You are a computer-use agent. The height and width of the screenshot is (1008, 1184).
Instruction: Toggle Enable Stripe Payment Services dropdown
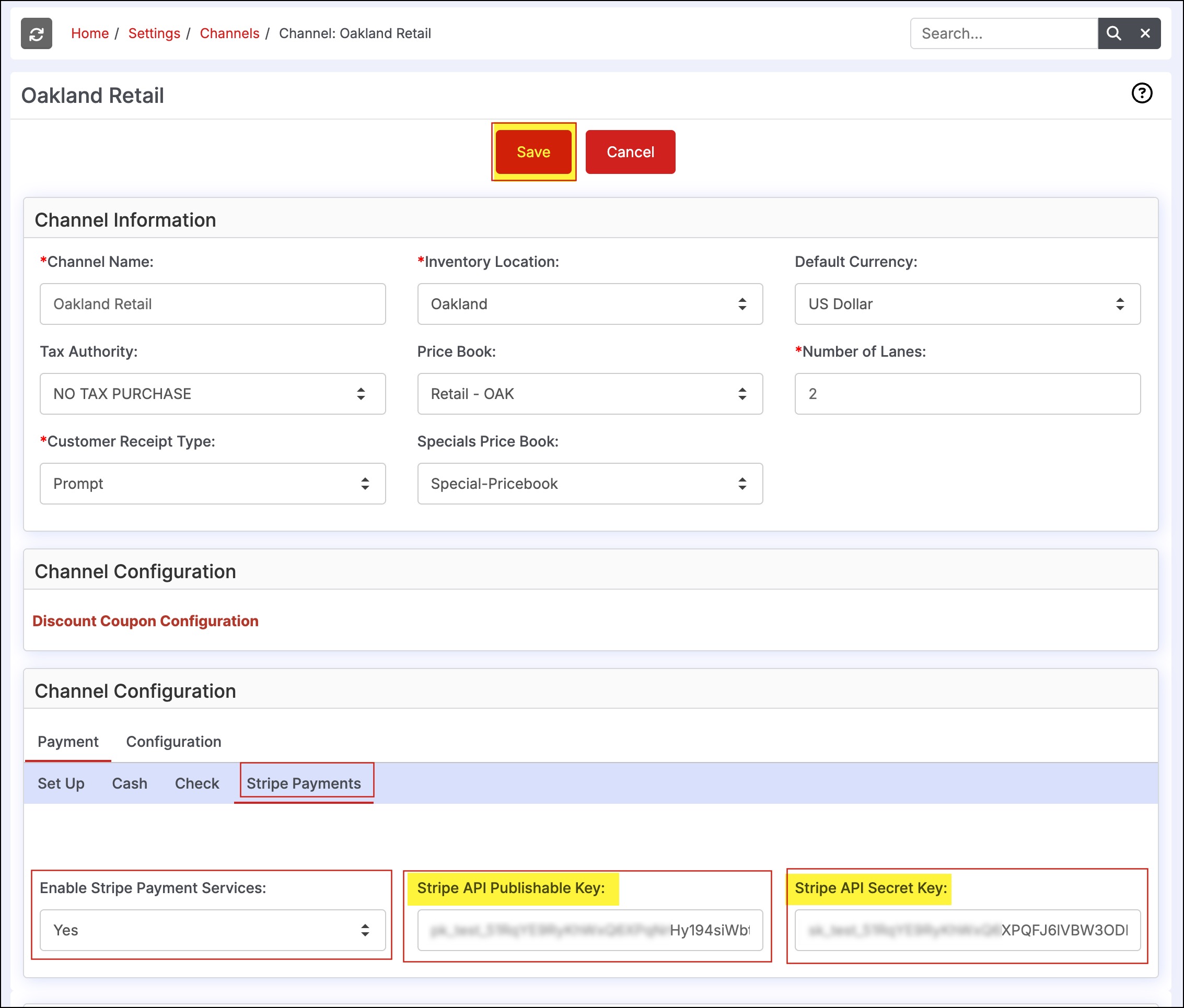[212, 930]
